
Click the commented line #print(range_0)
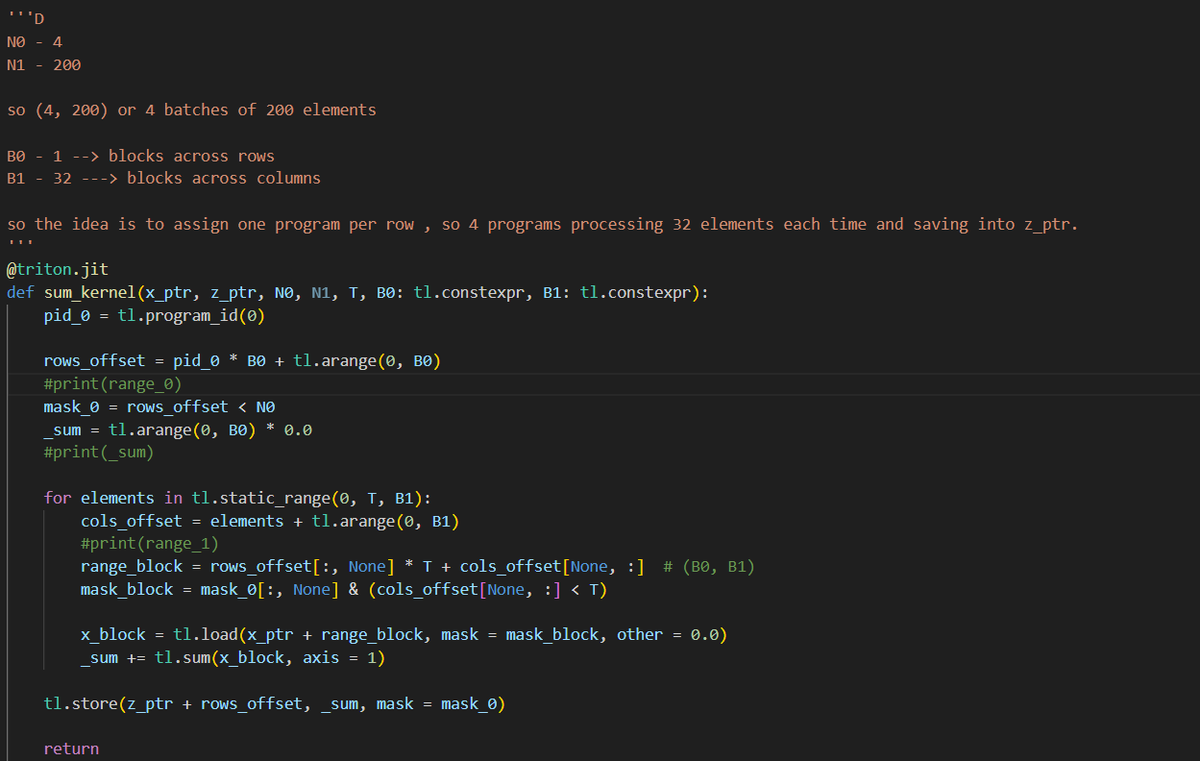[x=112, y=383]
